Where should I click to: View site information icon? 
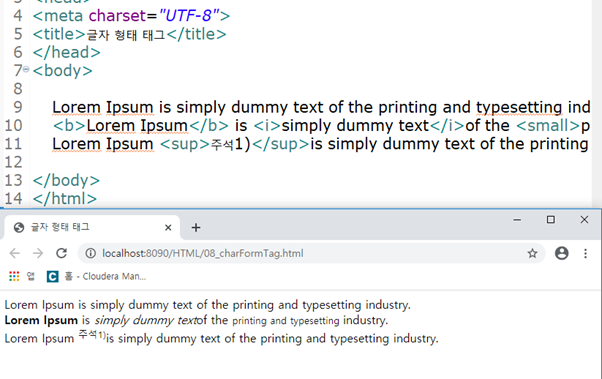tap(91, 253)
